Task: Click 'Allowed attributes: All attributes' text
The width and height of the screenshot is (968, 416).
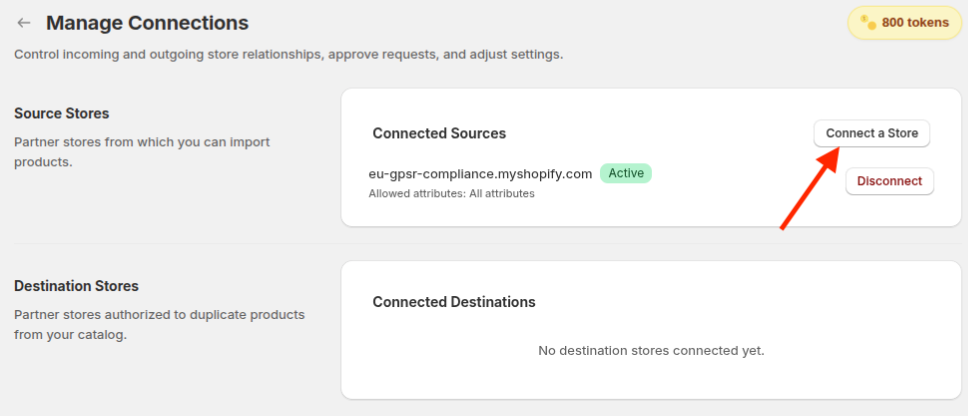Action: click(451, 193)
